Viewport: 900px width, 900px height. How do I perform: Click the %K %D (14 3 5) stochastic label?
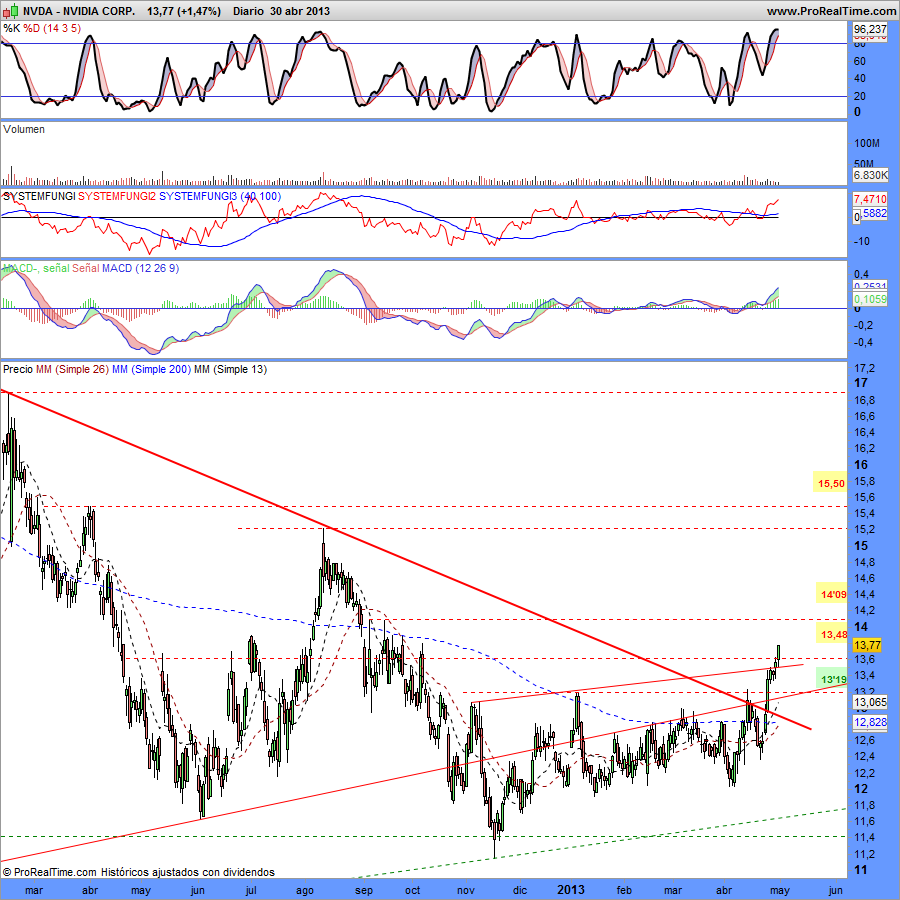pos(42,28)
